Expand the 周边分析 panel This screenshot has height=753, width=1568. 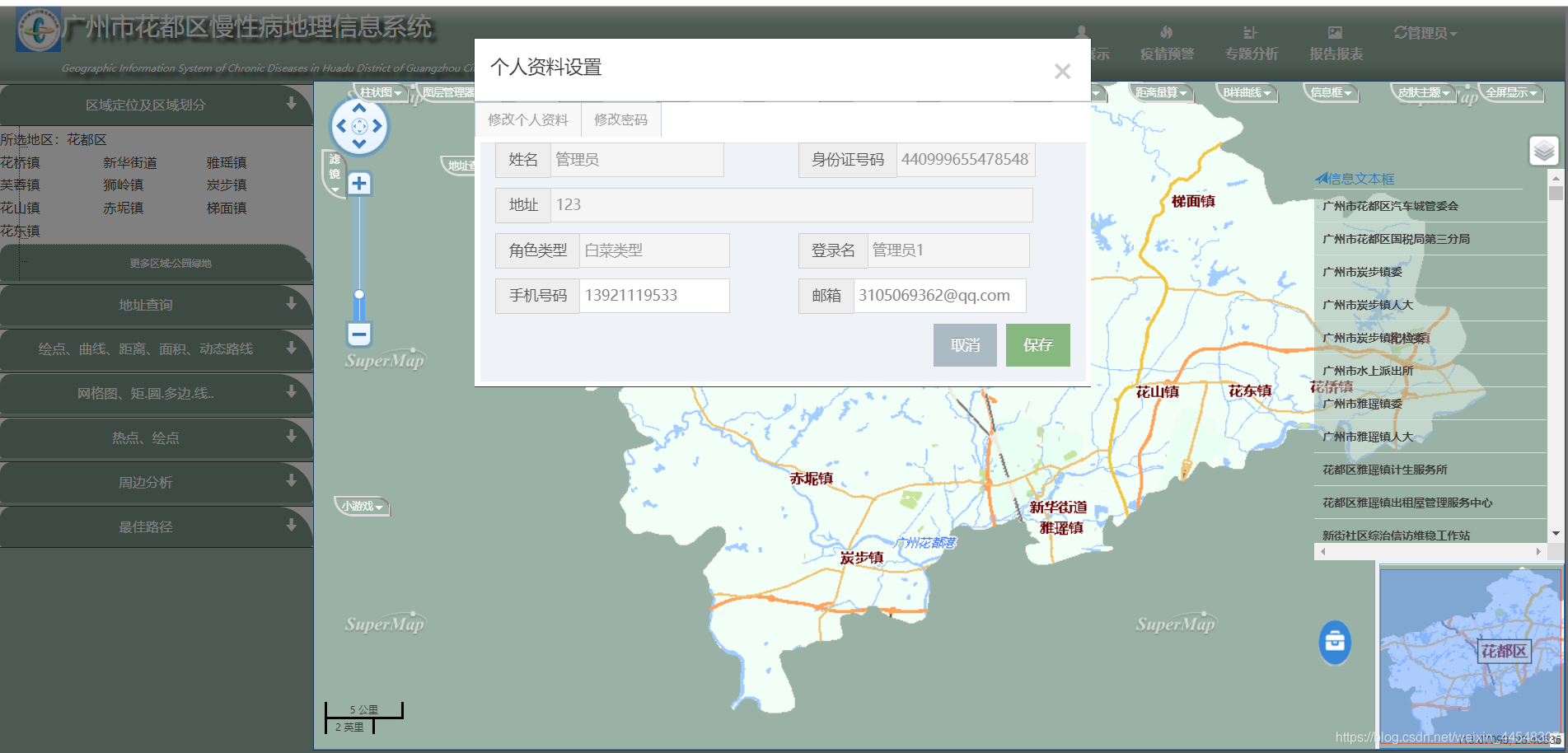click(x=156, y=483)
